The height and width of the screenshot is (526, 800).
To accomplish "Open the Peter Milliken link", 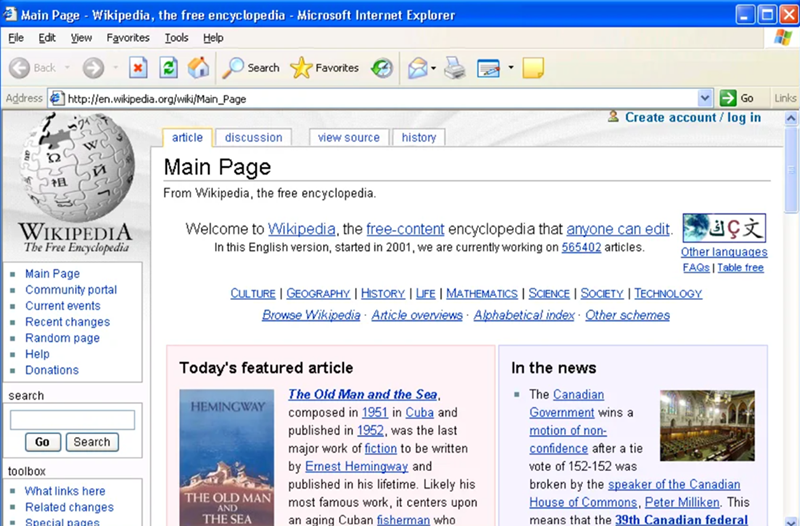I will tap(682, 503).
